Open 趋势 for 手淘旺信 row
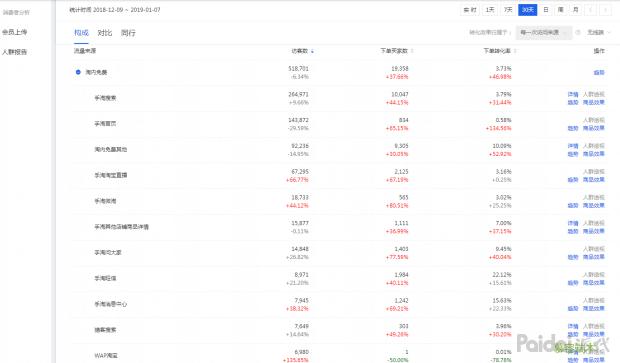 [x=573, y=283]
